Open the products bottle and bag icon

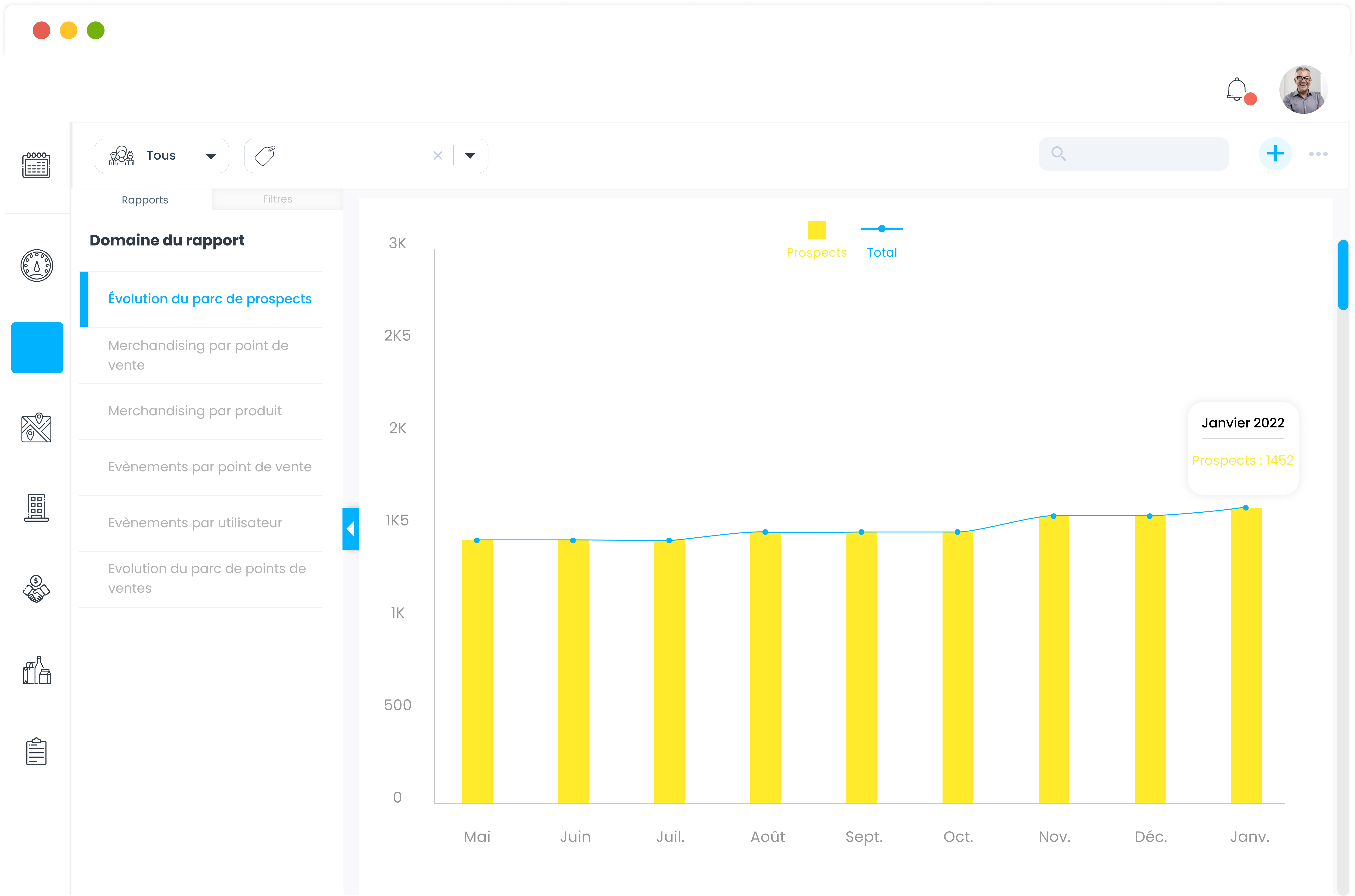[37, 670]
